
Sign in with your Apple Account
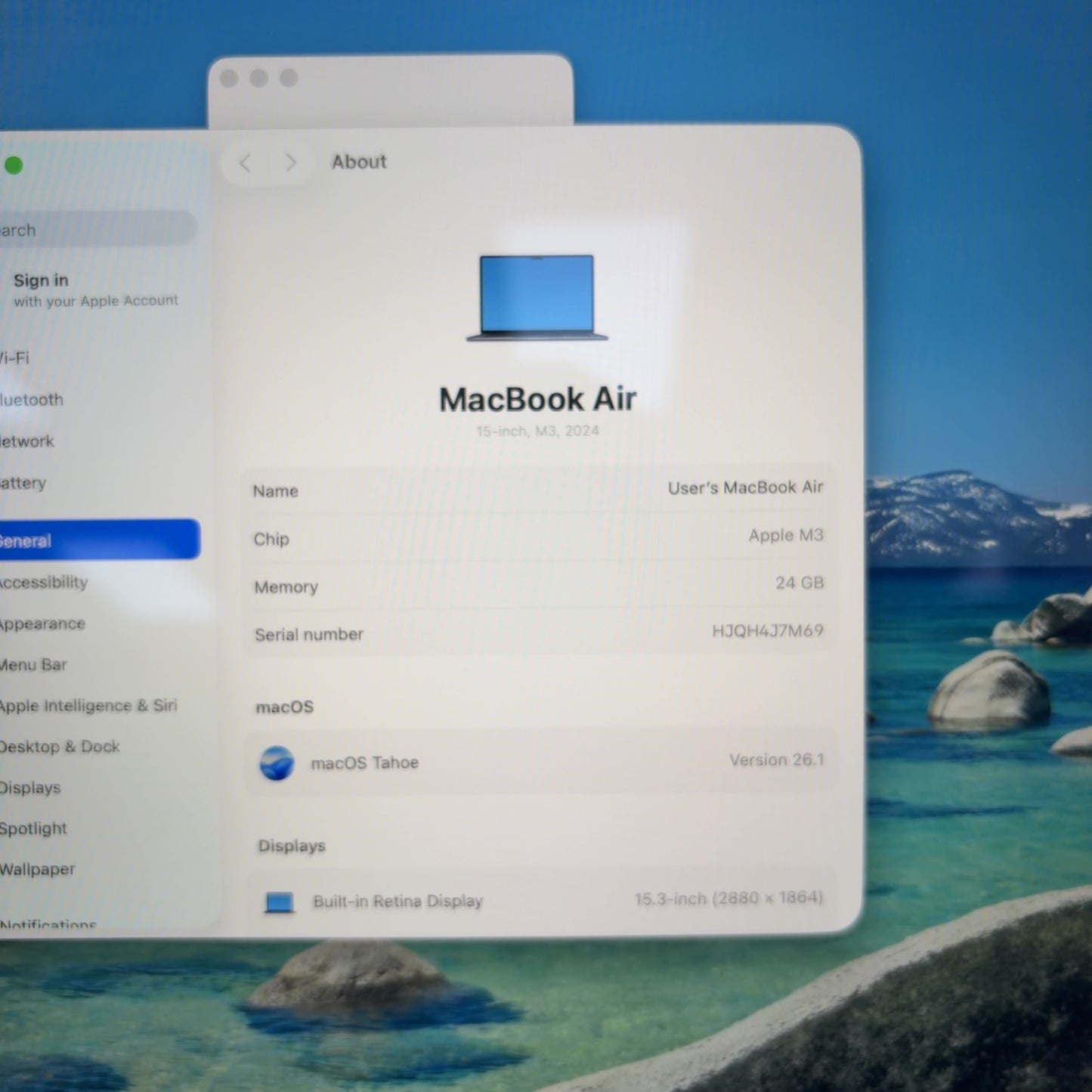(x=95, y=290)
